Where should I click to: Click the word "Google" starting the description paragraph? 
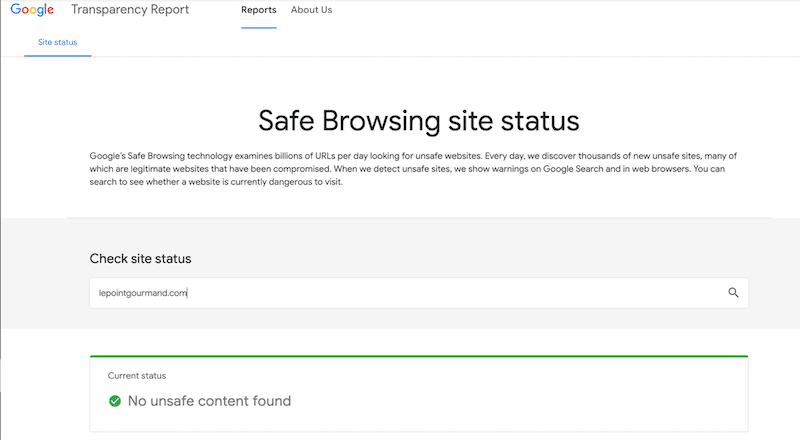tap(108, 156)
